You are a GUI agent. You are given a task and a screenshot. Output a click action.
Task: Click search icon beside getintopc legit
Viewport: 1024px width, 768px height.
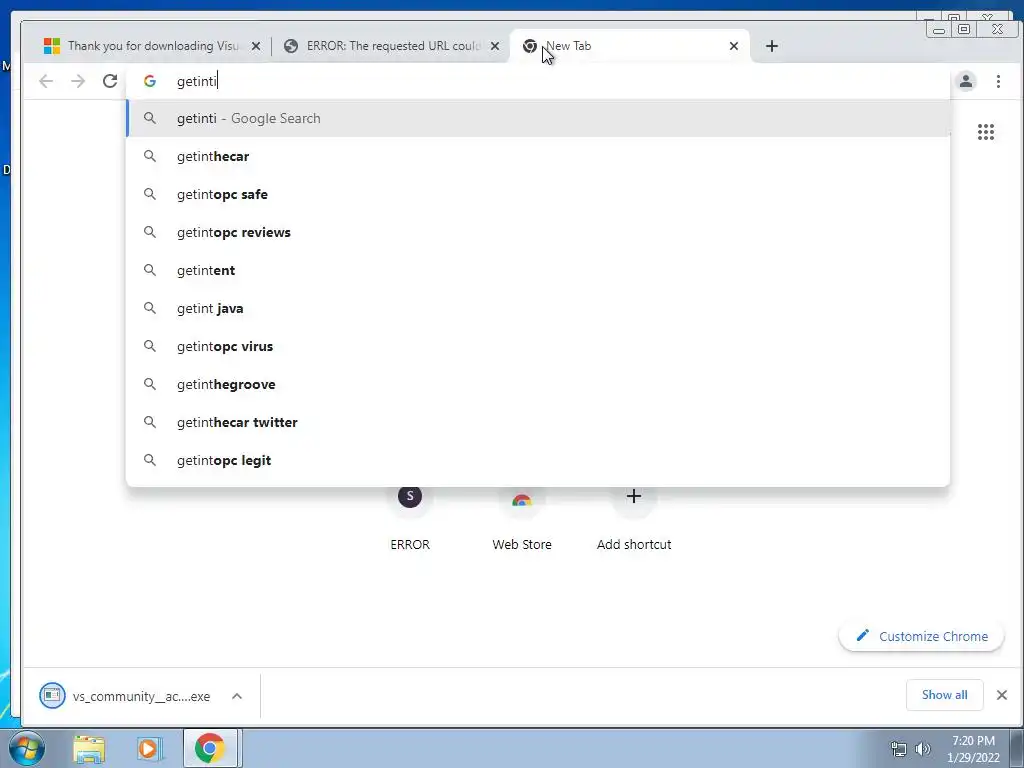[150, 460]
